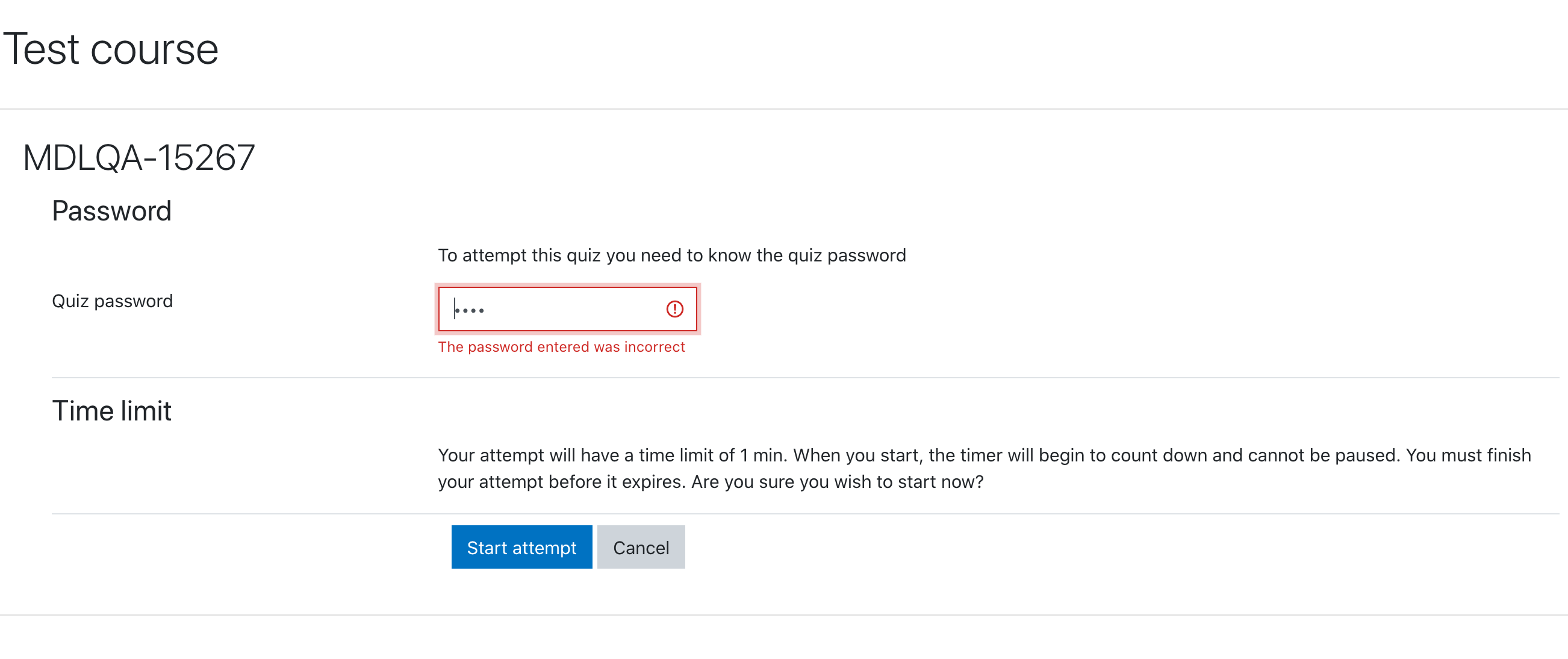Click the Password section heading
The image size is (1568, 659).
point(112,211)
